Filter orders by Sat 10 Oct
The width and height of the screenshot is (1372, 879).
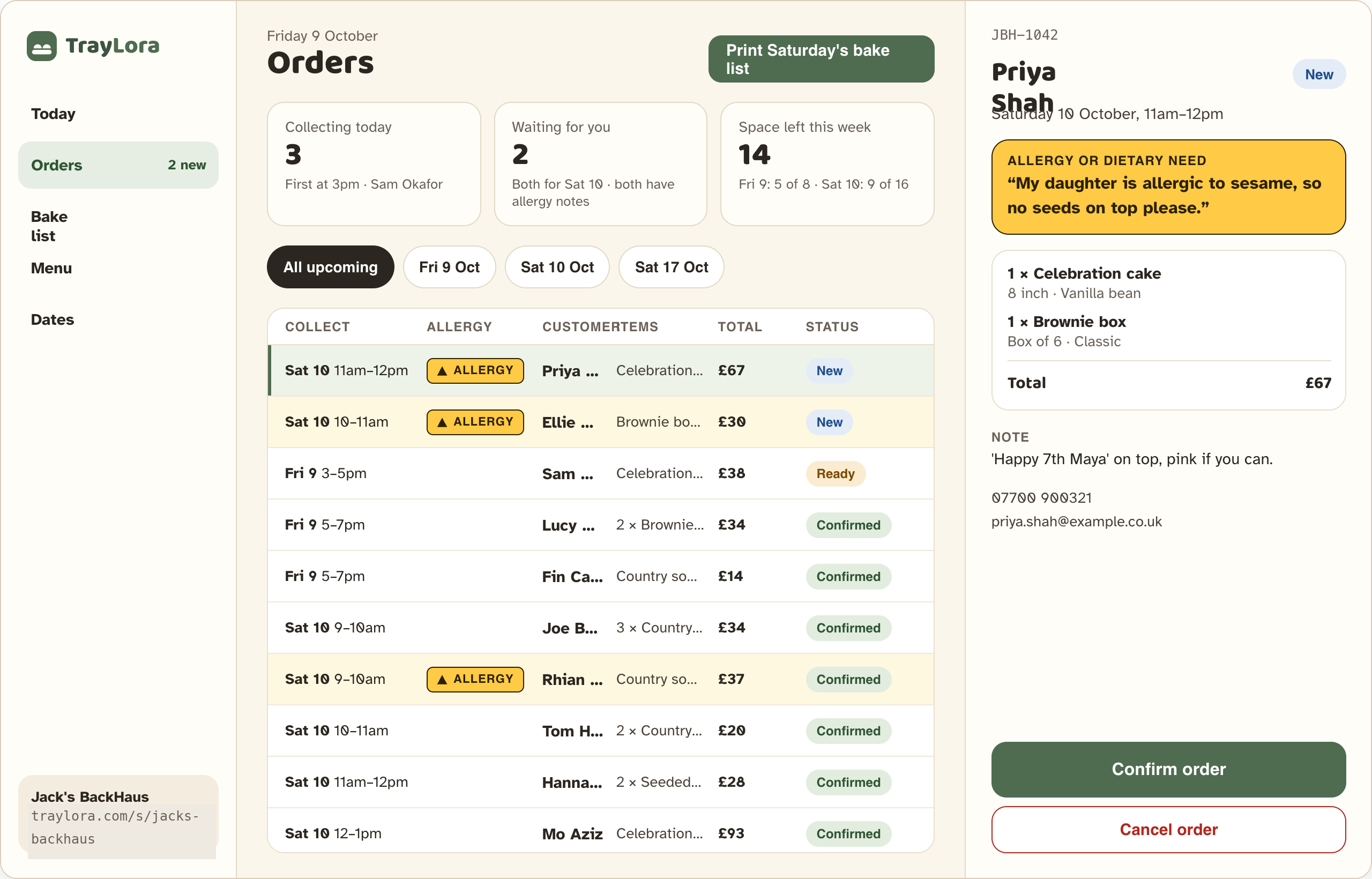(x=556, y=266)
